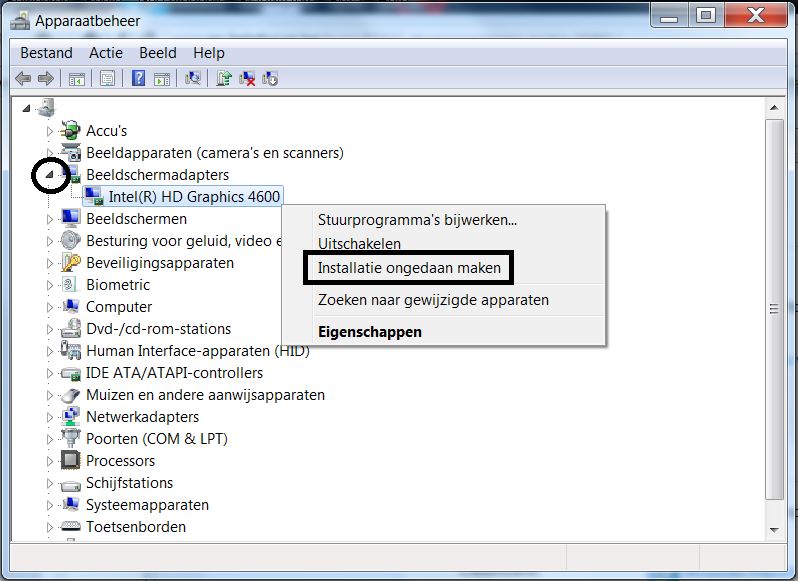The height and width of the screenshot is (581, 798).
Task: Open the Beeld menu
Action: [158, 53]
